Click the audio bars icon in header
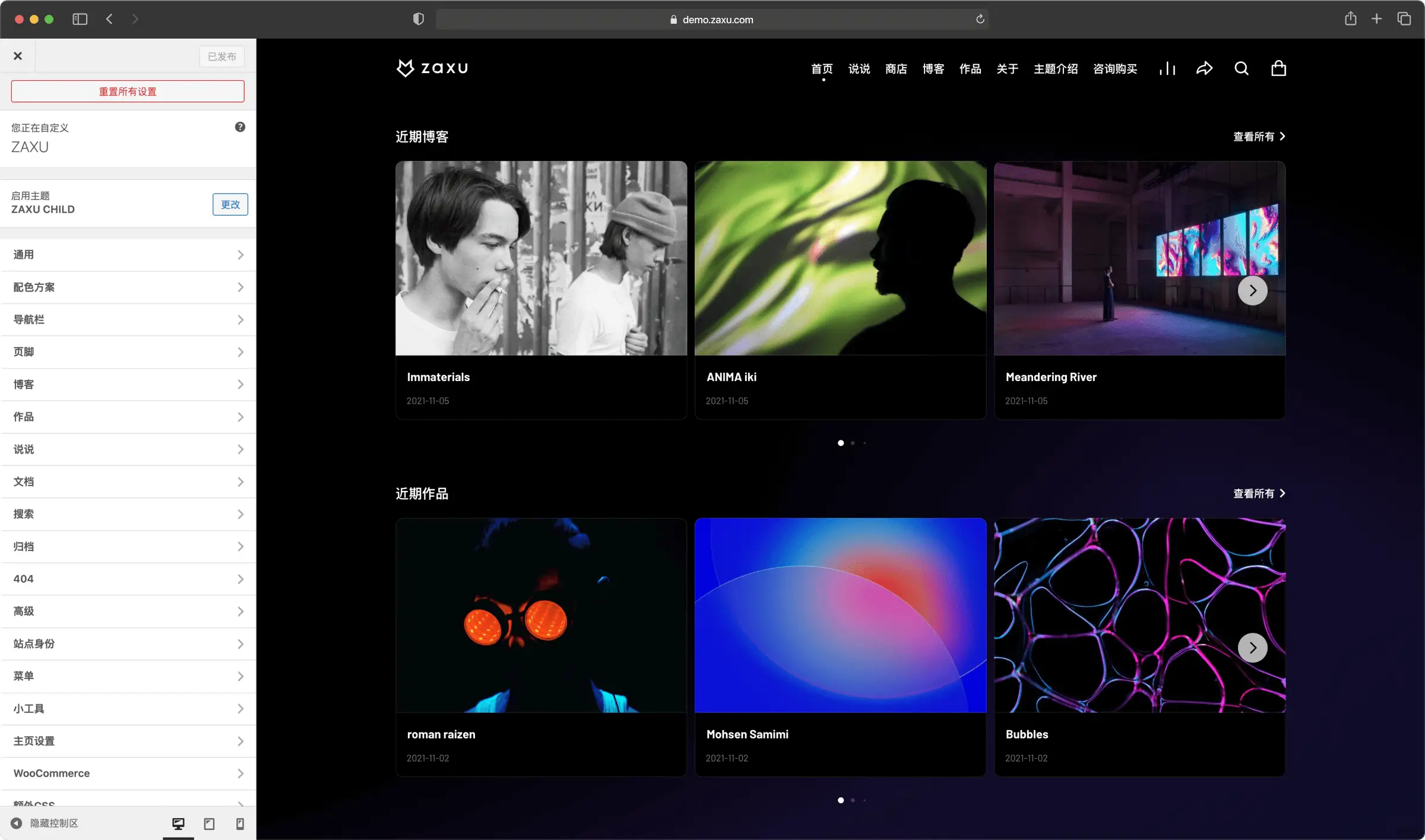This screenshot has width=1425, height=840. pyautogui.click(x=1167, y=68)
